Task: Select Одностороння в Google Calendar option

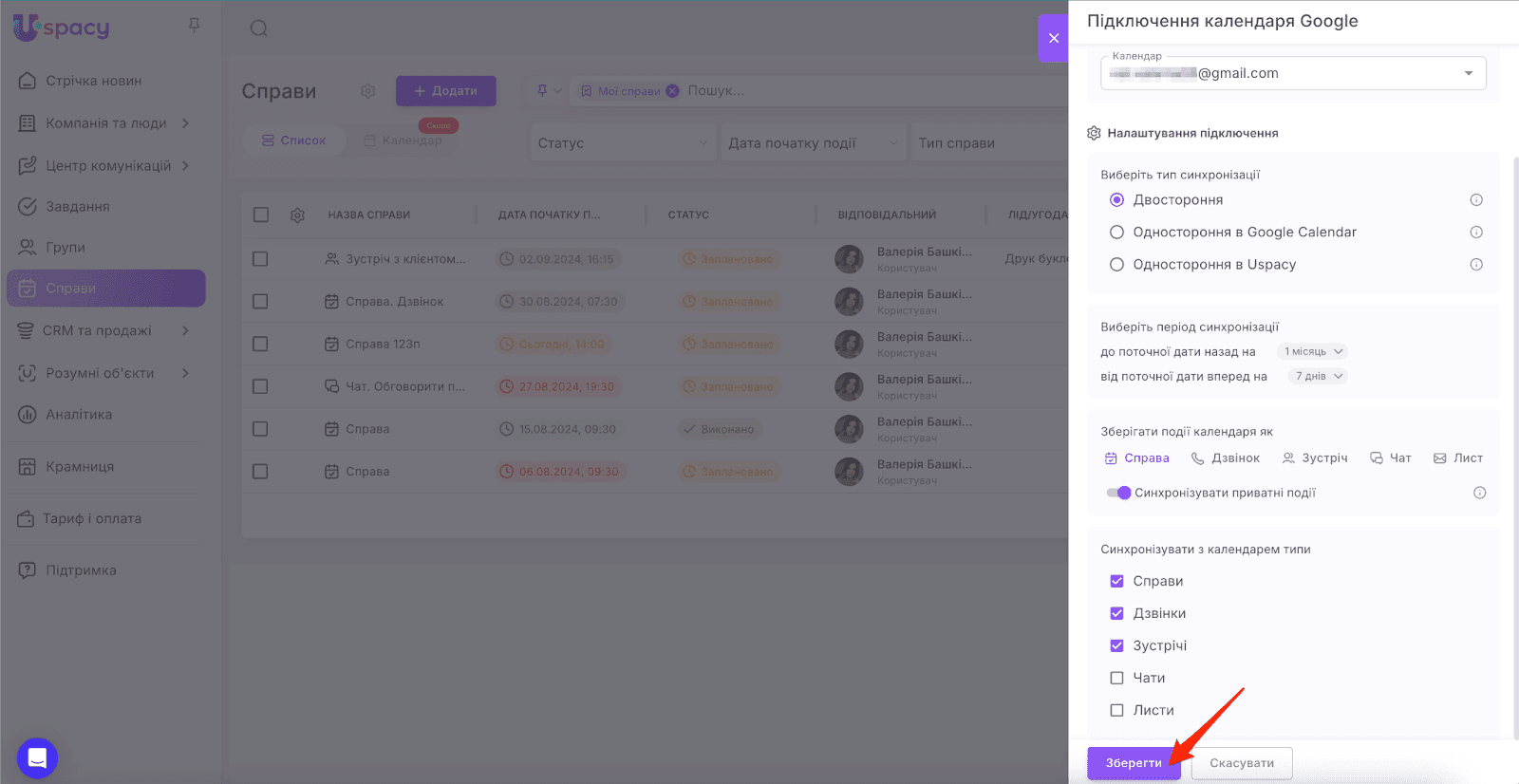Action: tap(1116, 233)
